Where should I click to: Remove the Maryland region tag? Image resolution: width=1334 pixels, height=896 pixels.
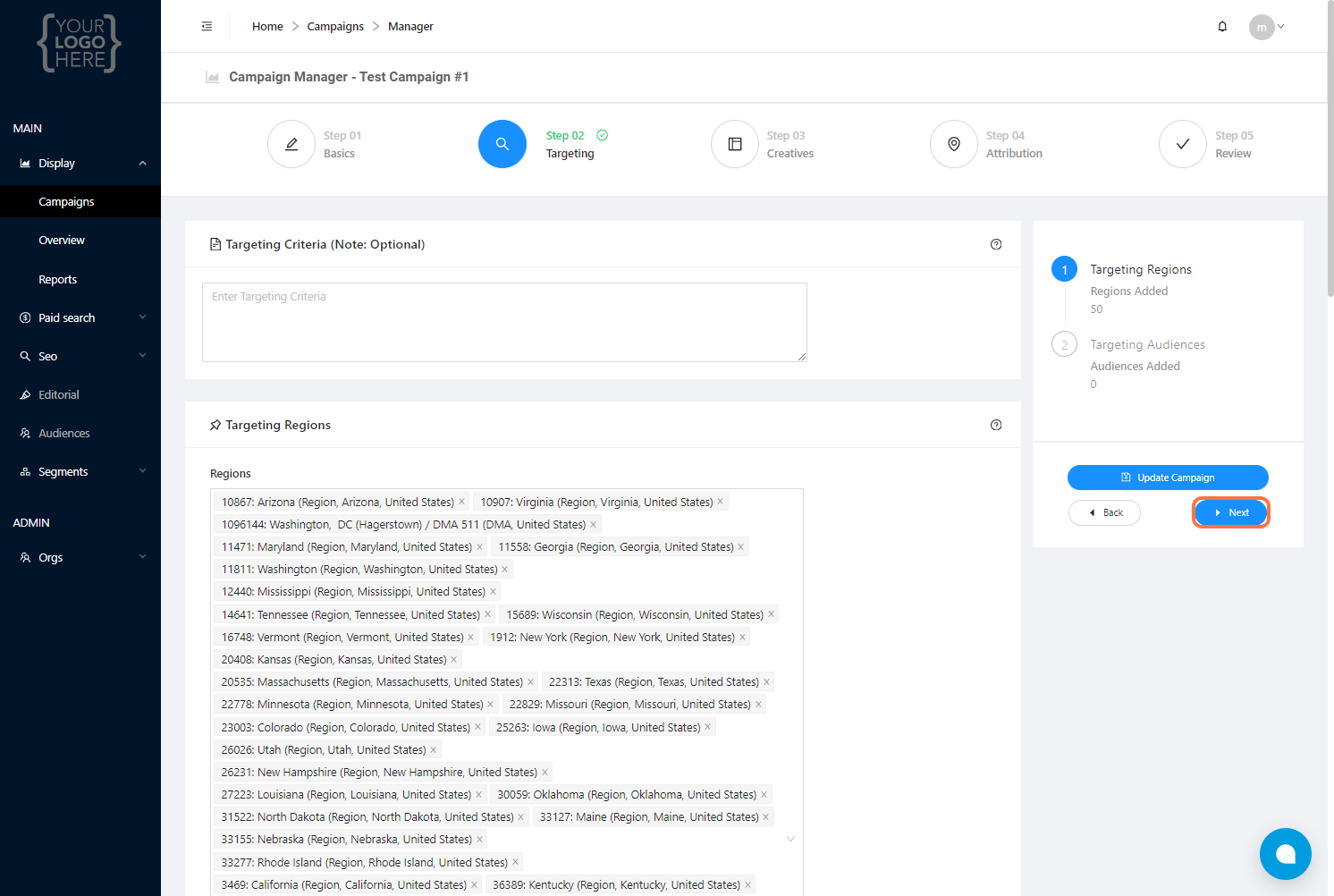point(479,546)
